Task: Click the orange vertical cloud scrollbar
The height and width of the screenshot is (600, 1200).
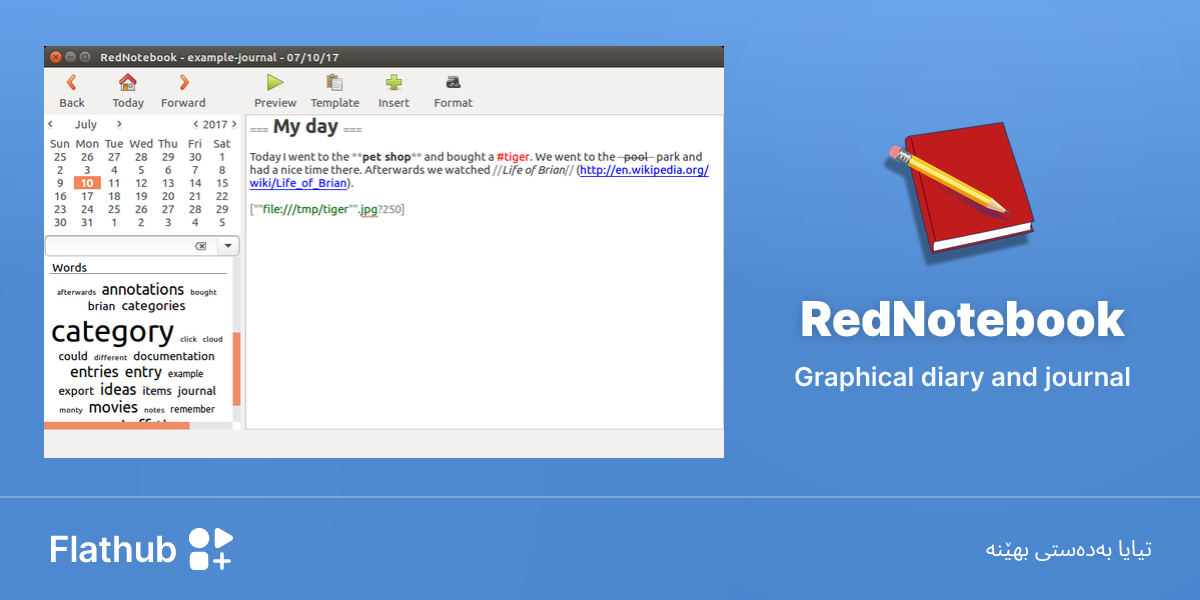Action: coord(237,369)
